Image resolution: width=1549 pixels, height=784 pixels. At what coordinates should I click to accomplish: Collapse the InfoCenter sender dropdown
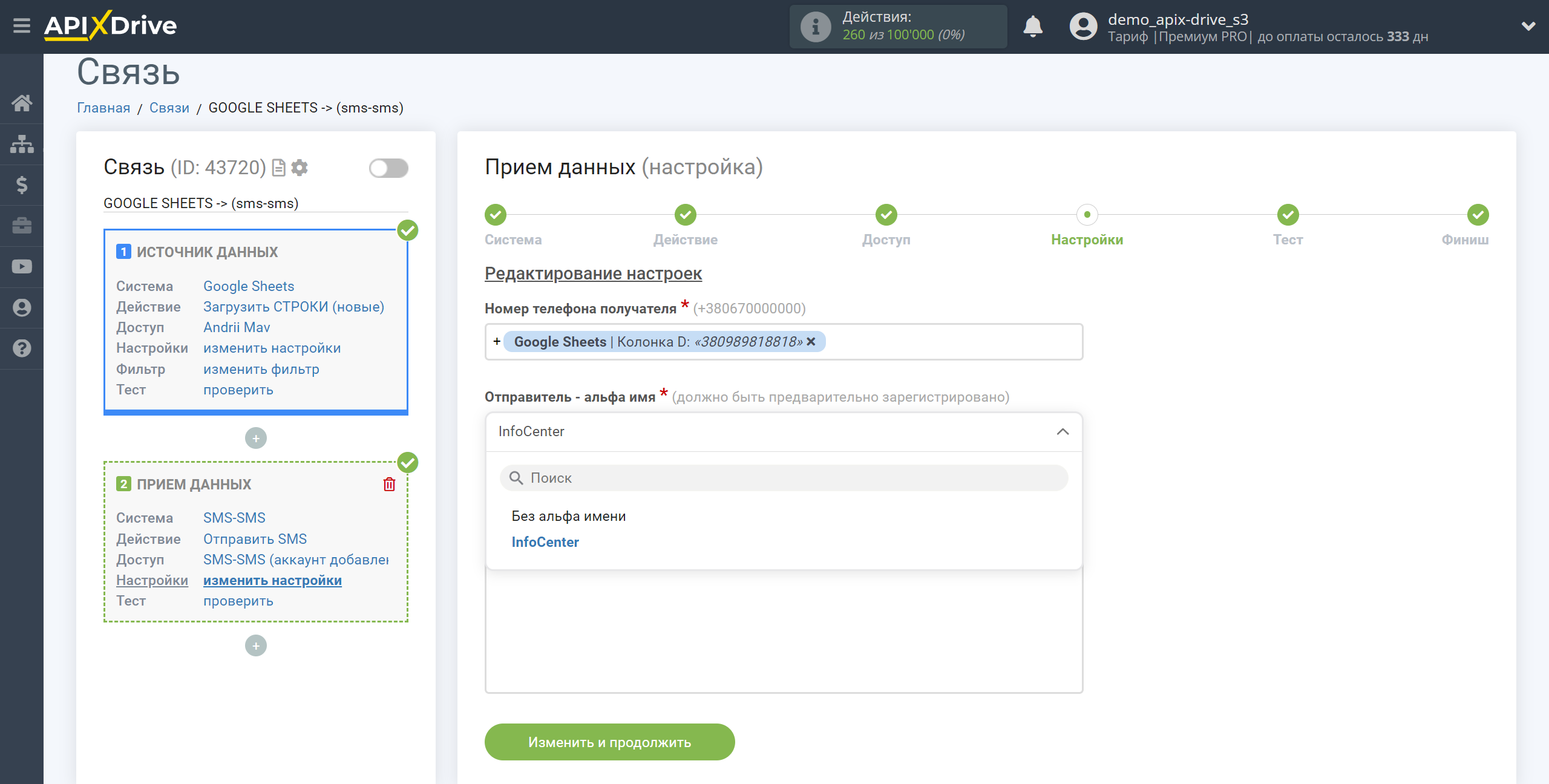point(1063,431)
